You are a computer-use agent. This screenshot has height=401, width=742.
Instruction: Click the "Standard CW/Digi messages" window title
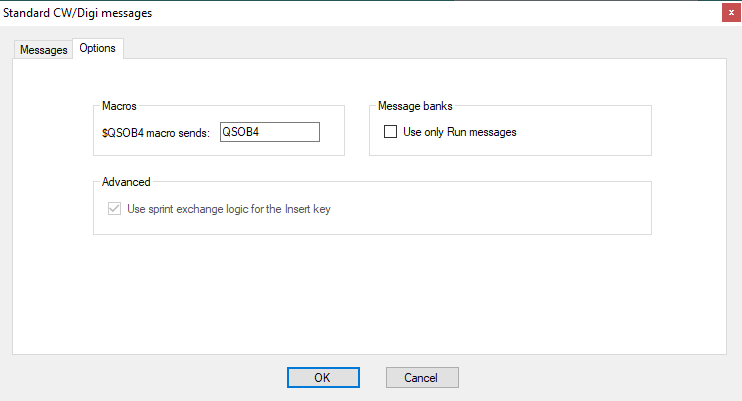tap(78, 13)
